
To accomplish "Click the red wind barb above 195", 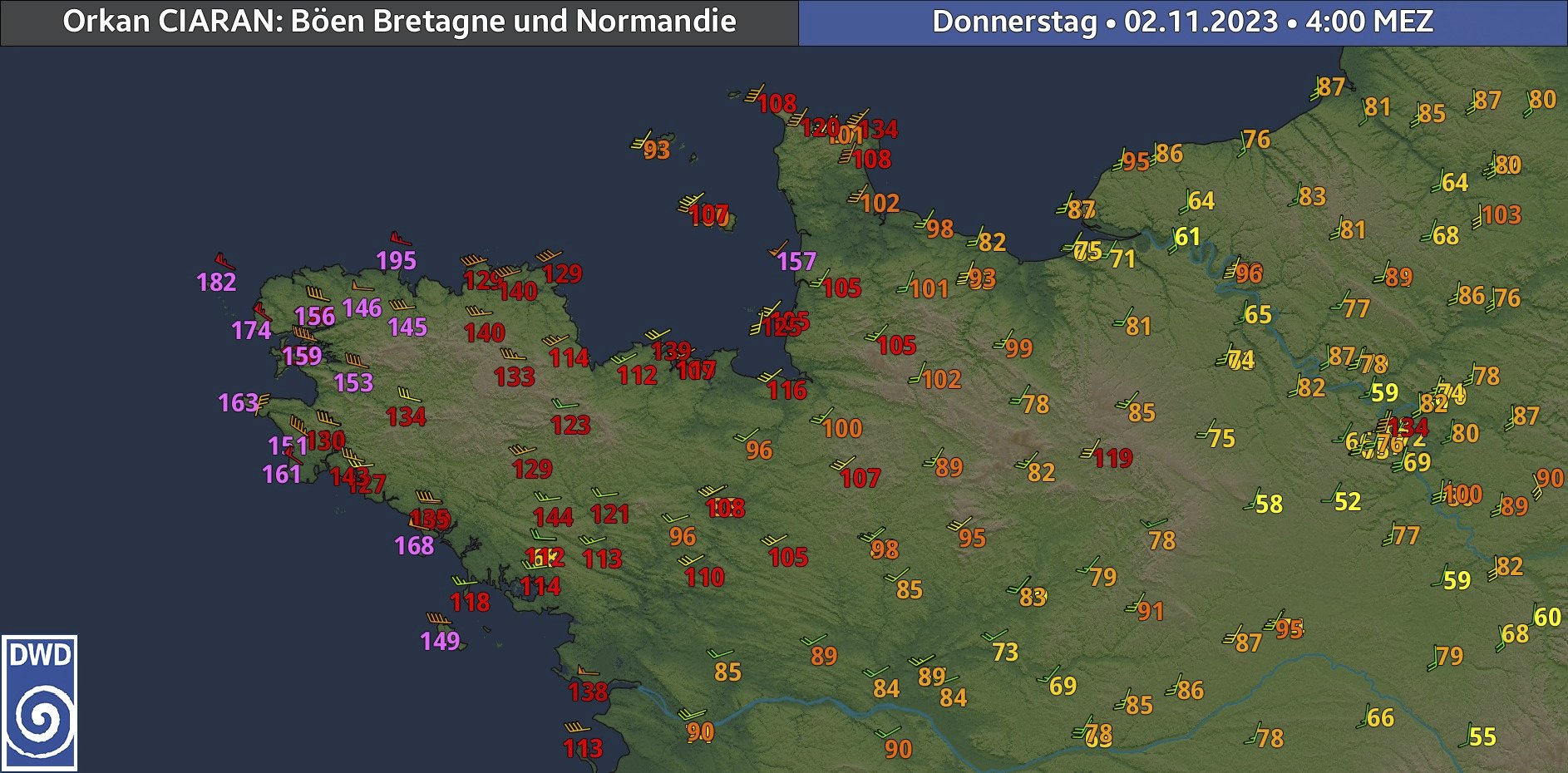I will point(400,240).
